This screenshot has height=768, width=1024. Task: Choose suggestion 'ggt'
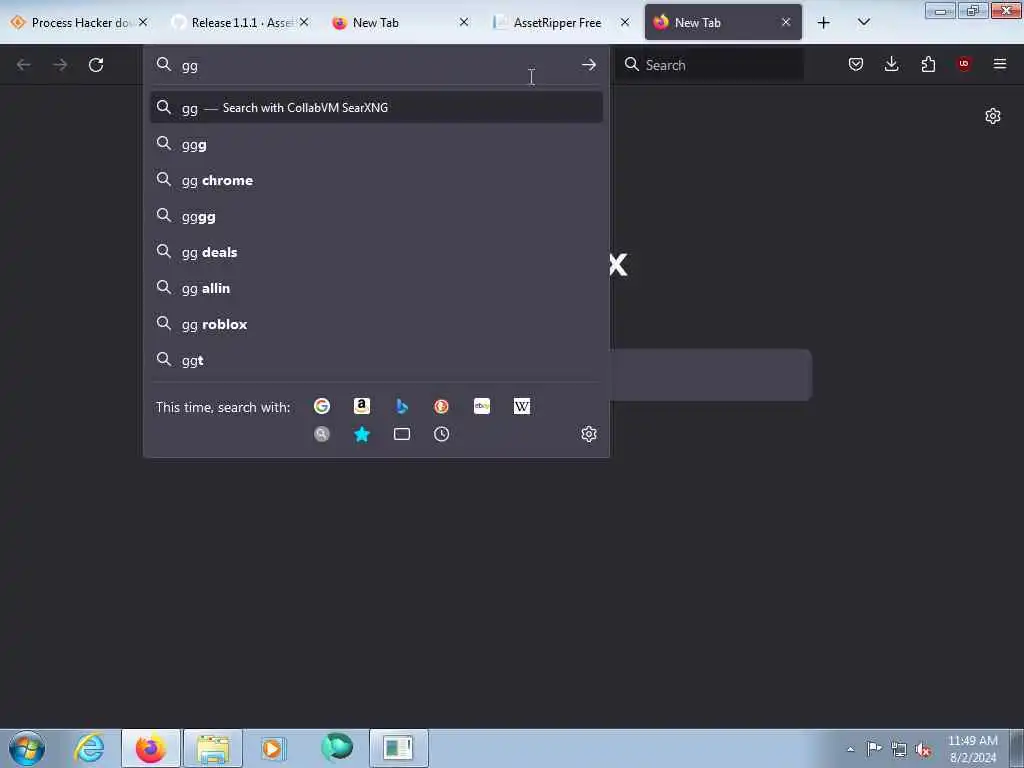pos(376,360)
